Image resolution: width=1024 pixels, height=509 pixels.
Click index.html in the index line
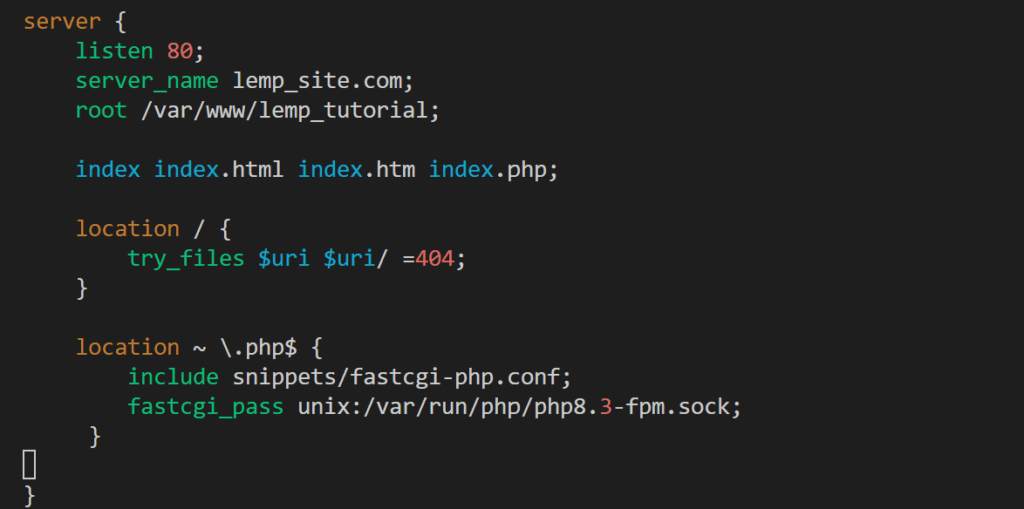tap(219, 170)
